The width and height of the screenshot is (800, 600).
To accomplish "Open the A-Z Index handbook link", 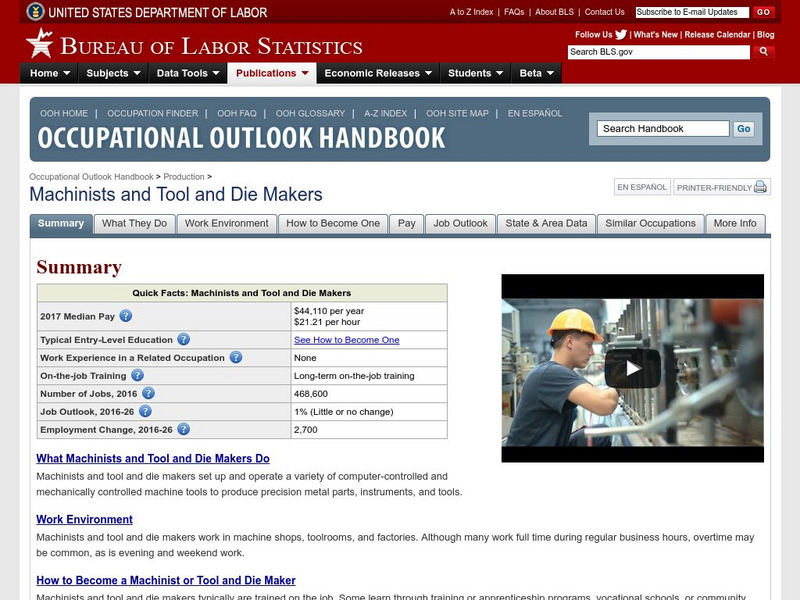I will 385,113.
